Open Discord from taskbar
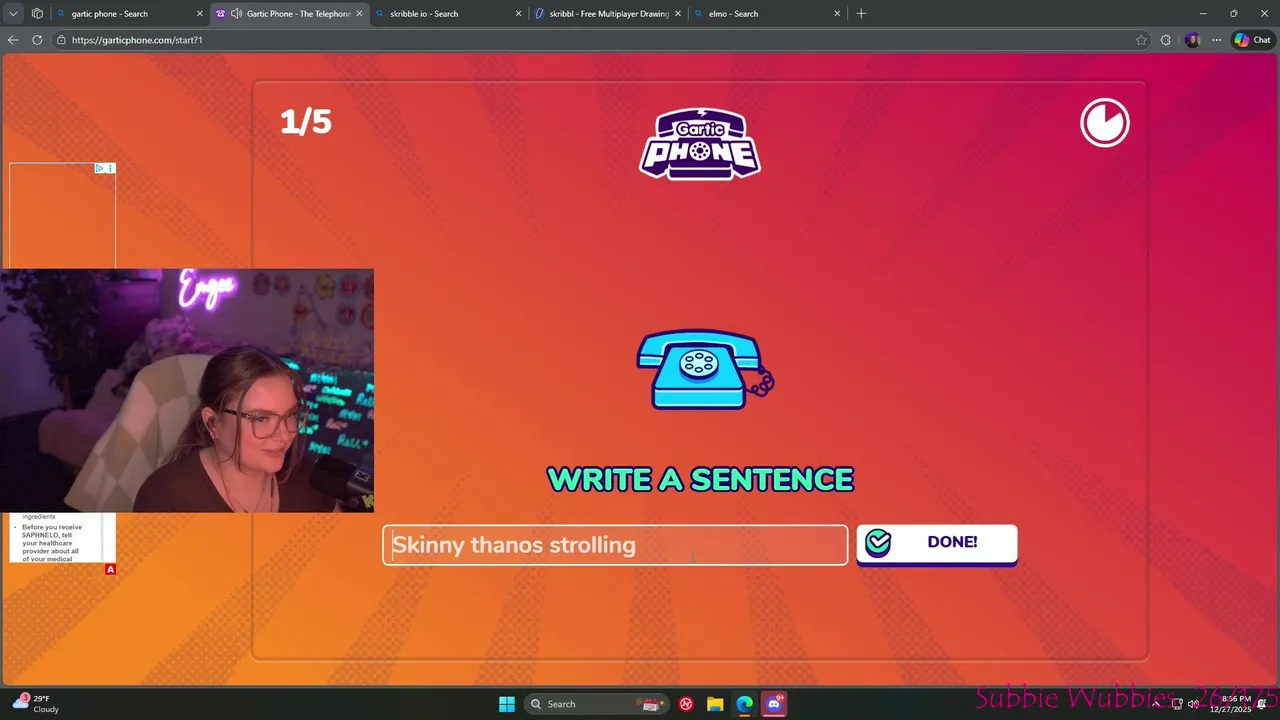The width and height of the screenshot is (1280, 720). pos(774,704)
